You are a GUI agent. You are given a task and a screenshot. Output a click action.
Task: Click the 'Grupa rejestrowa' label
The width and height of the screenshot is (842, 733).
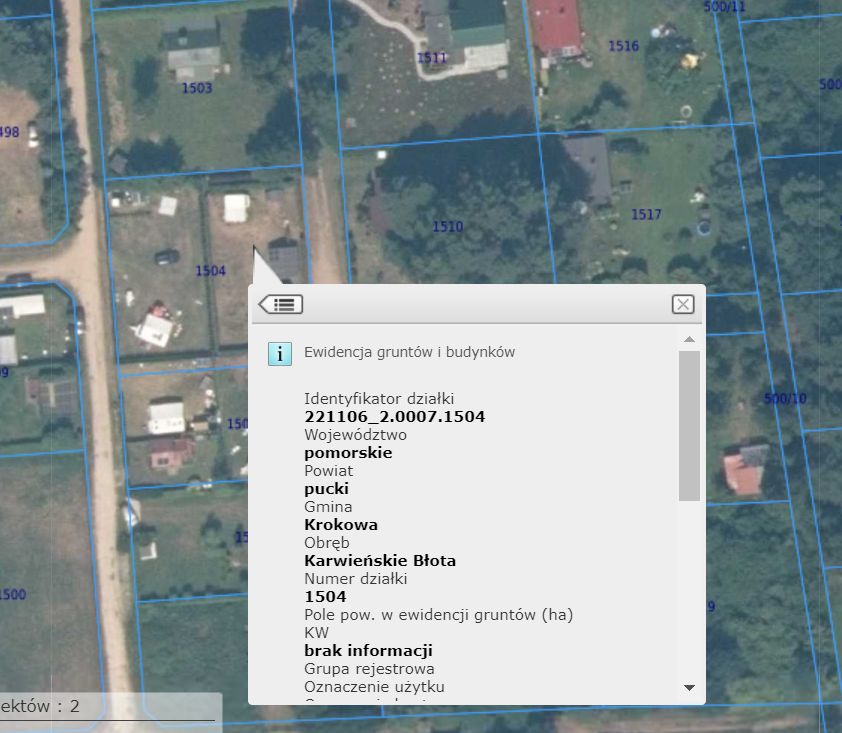pyautogui.click(x=369, y=669)
